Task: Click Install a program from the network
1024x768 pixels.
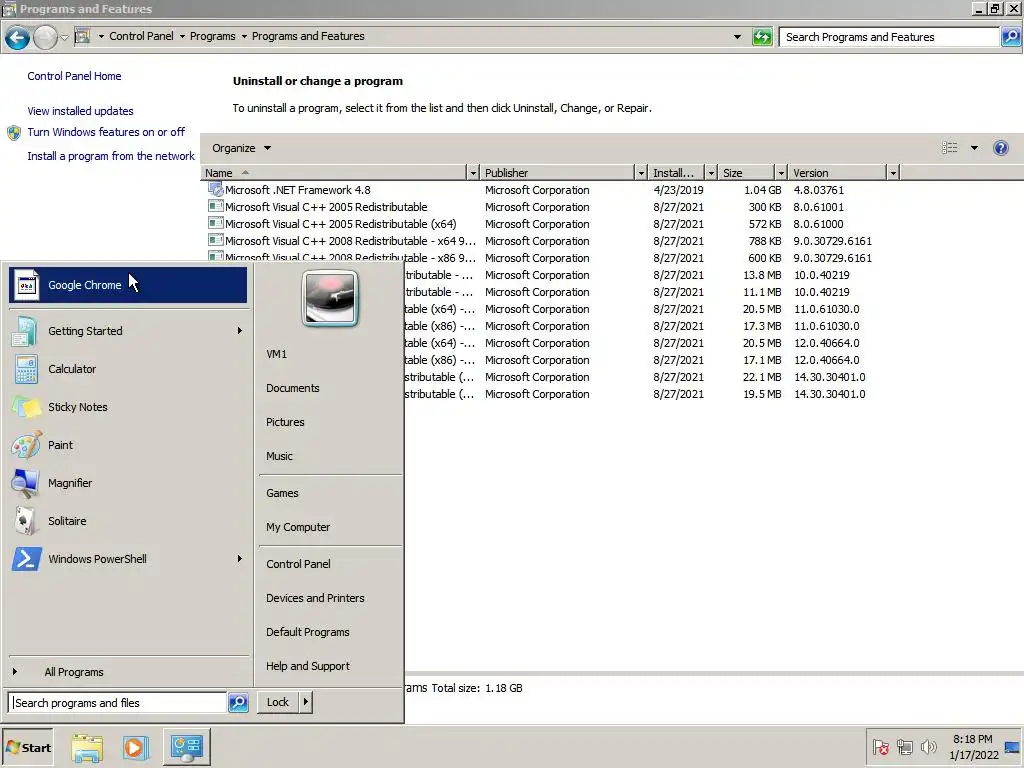Action: click(x=111, y=156)
